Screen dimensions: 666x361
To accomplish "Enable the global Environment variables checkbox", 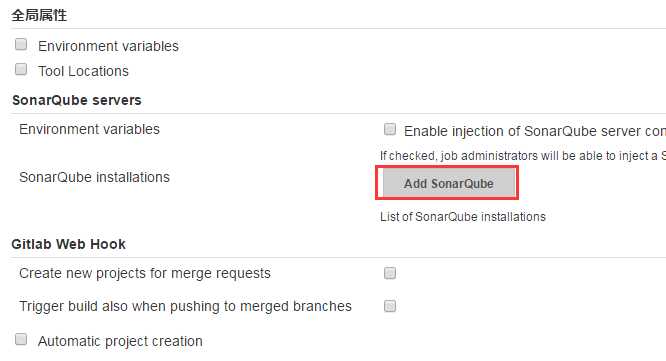I will 21,44.
